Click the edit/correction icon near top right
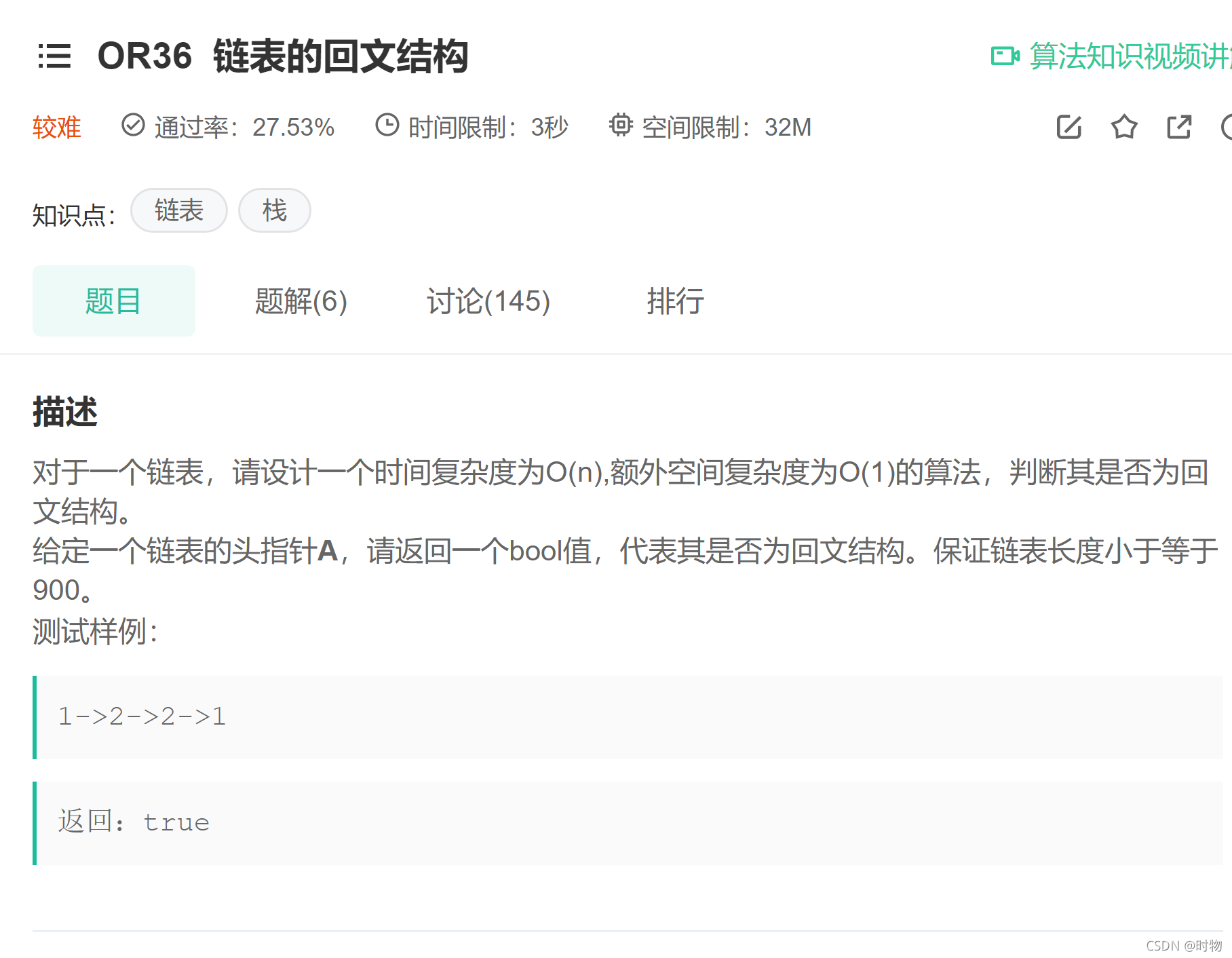Viewport: 1232px width, 958px height. click(x=1069, y=127)
